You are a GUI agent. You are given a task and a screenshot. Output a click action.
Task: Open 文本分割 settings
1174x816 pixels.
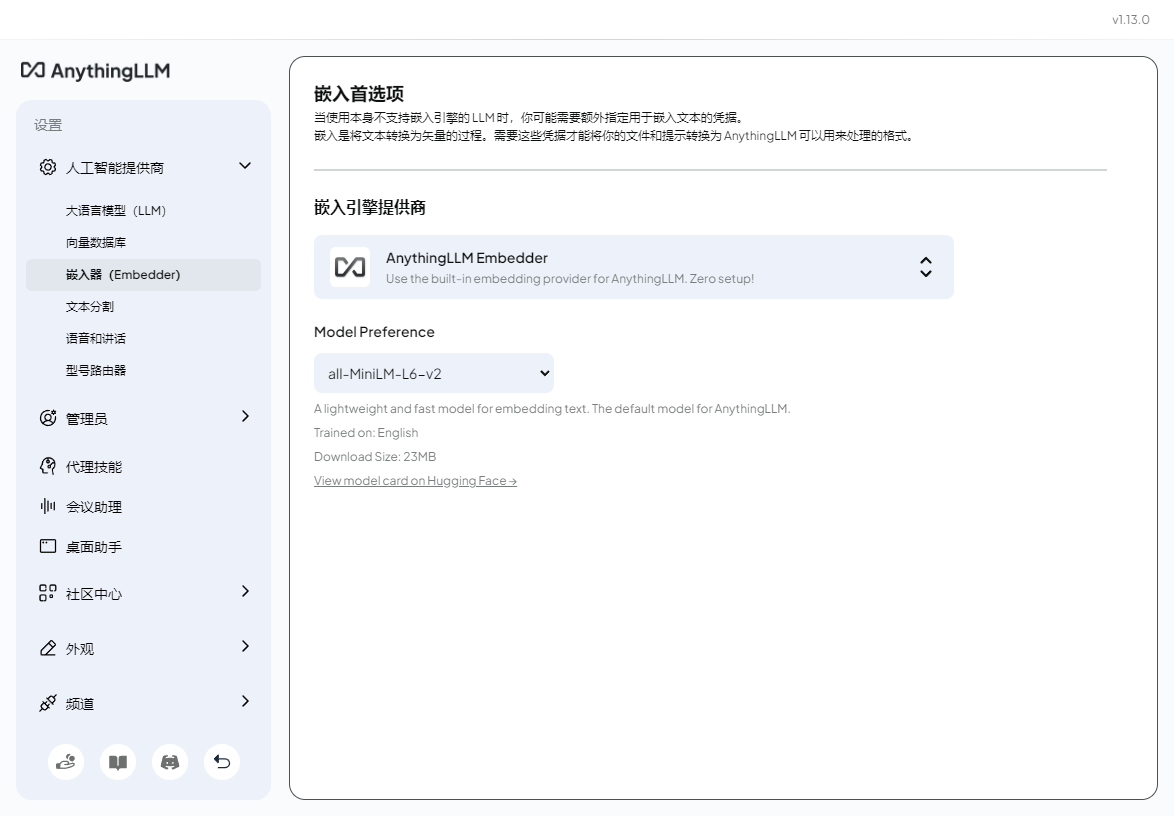(x=90, y=306)
